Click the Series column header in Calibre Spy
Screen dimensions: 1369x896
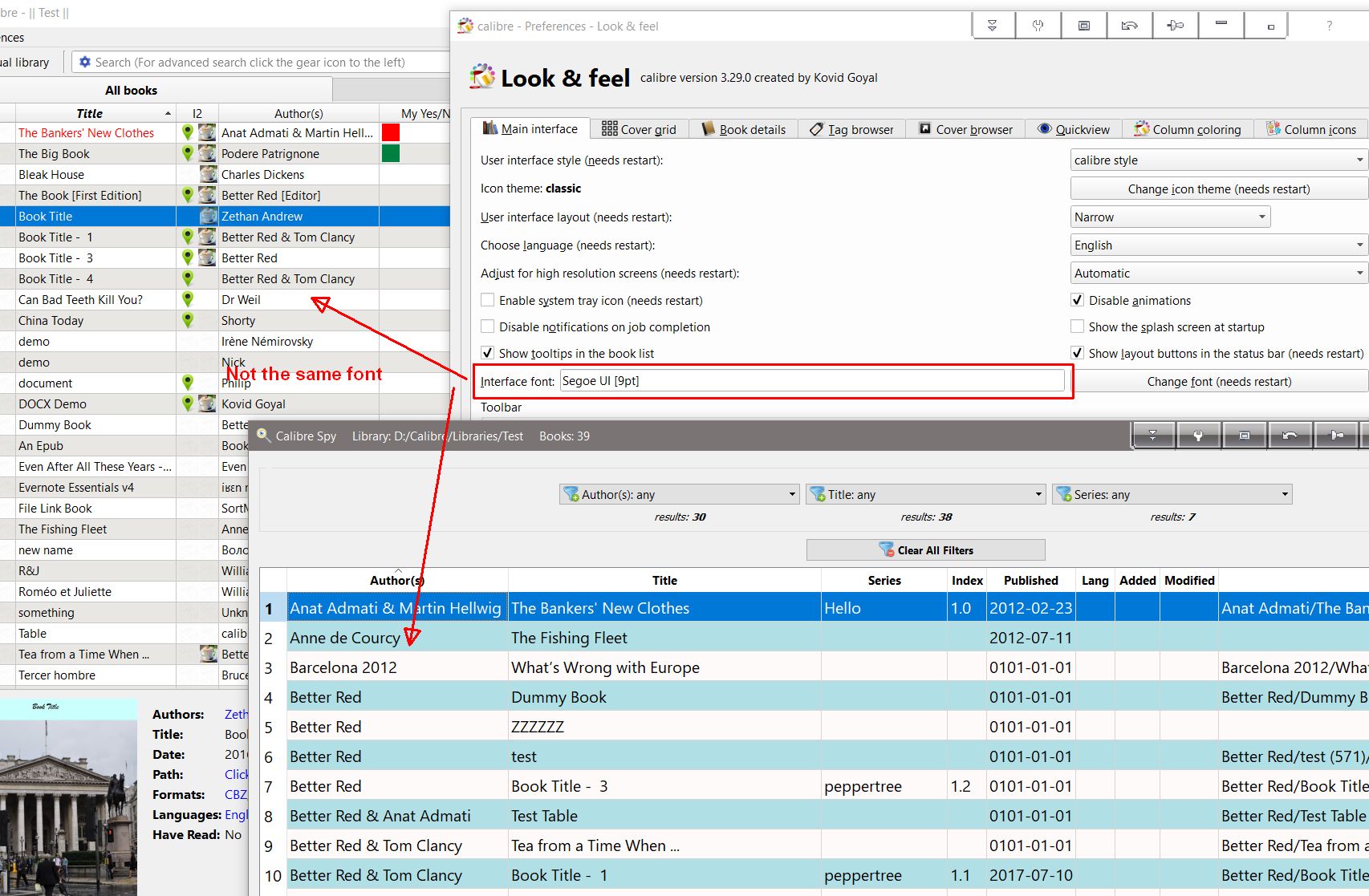coord(884,580)
